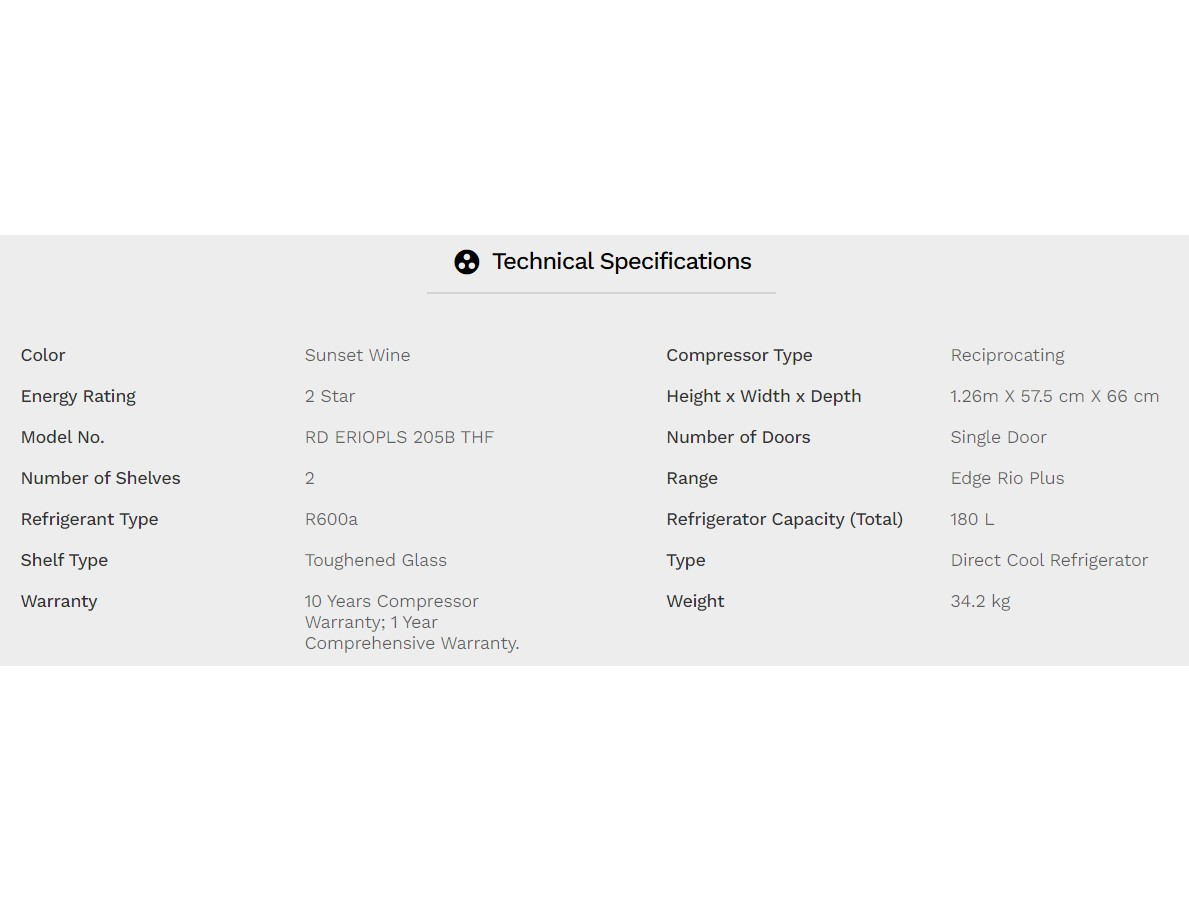Click the 34.2 kg weight value

tap(980, 601)
